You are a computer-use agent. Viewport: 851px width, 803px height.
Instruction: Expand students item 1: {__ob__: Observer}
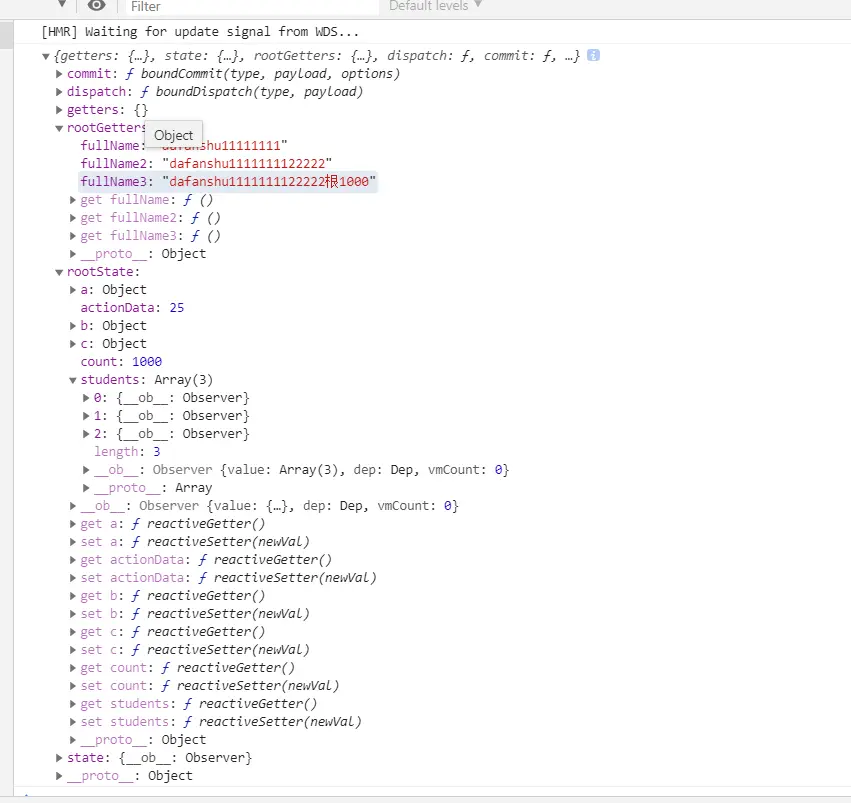tap(86, 416)
